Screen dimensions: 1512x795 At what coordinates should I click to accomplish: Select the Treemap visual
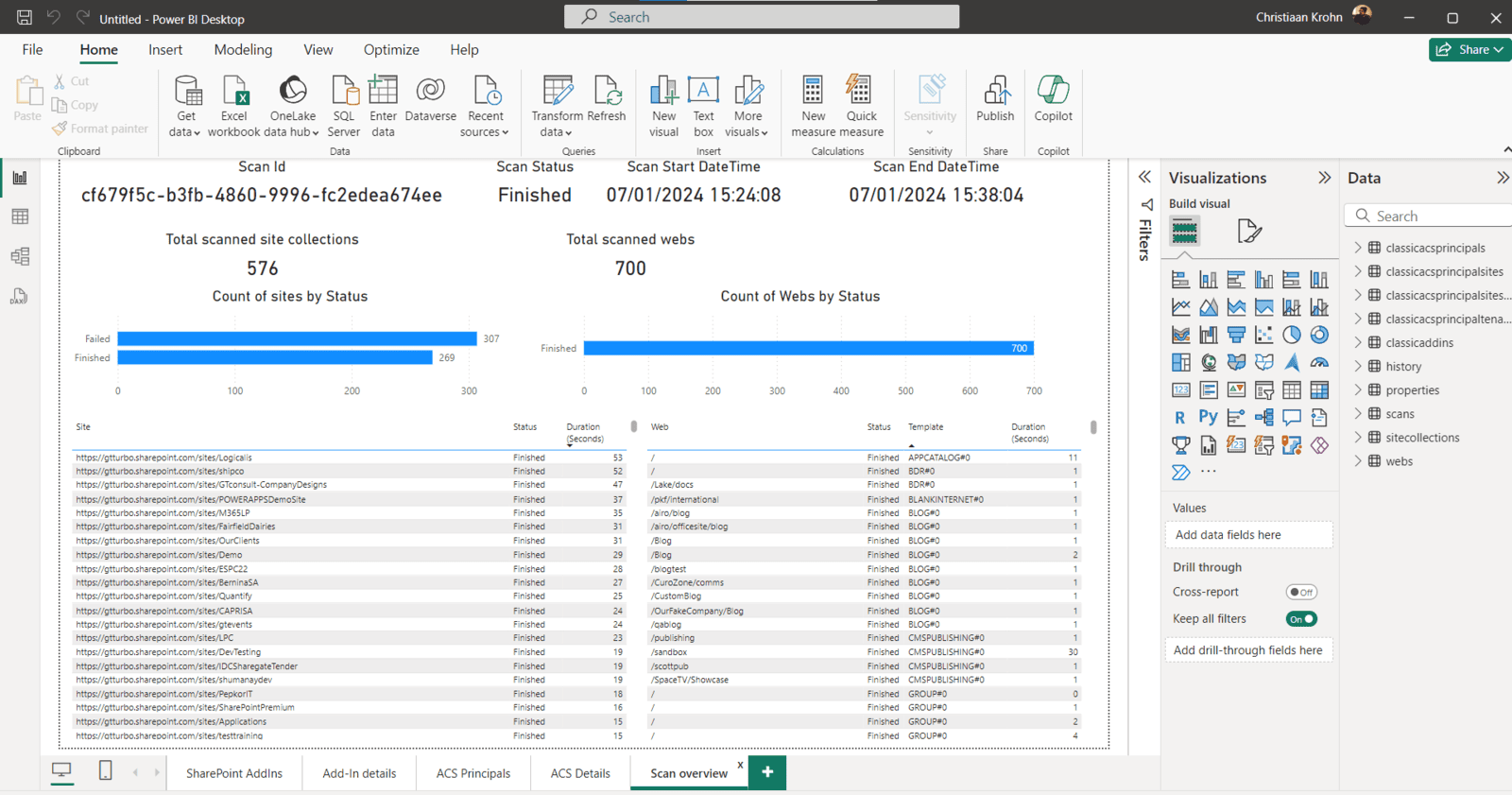tap(1180, 362)
